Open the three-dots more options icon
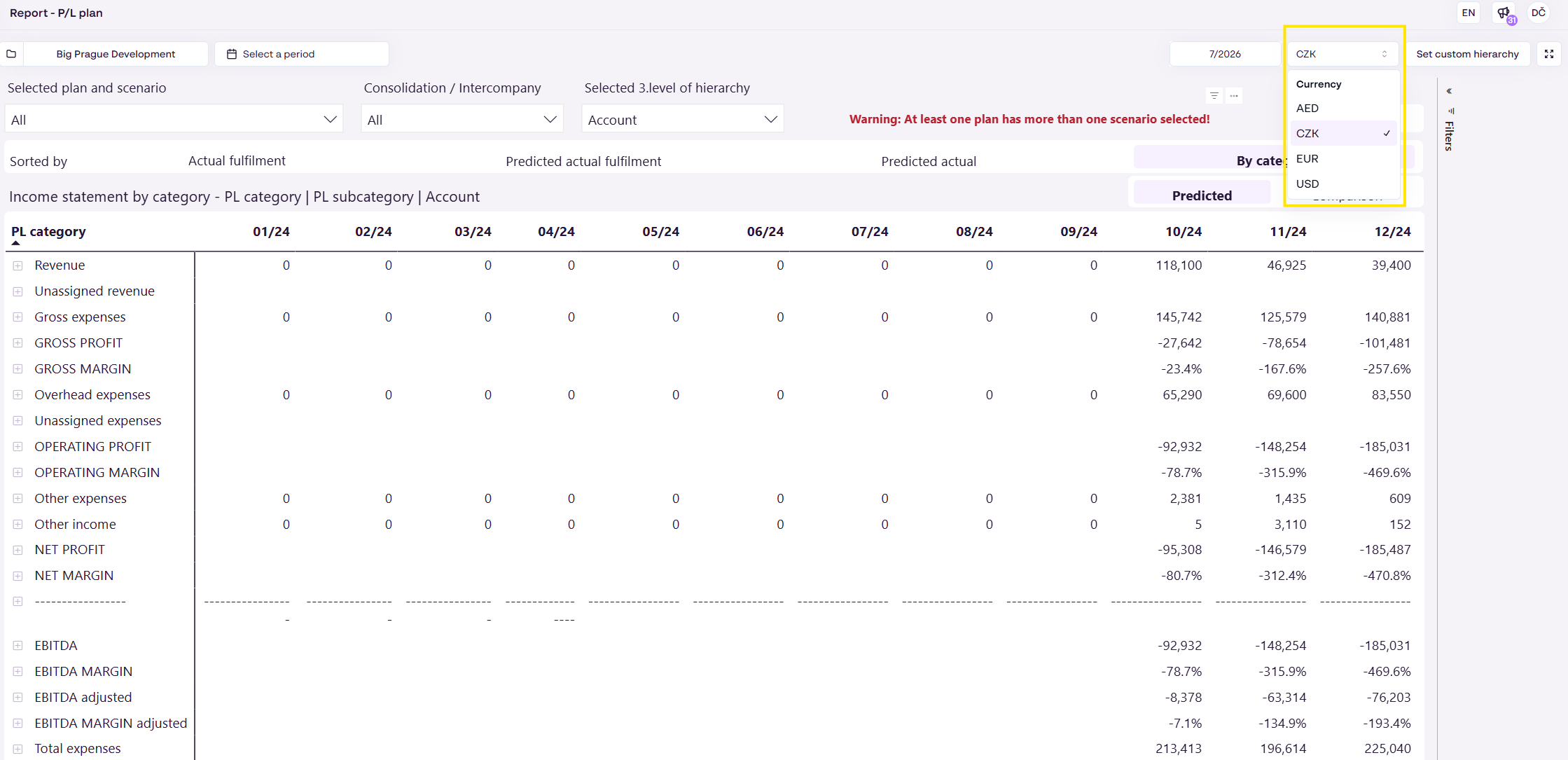1568x760 pixels. point(1234,96)
